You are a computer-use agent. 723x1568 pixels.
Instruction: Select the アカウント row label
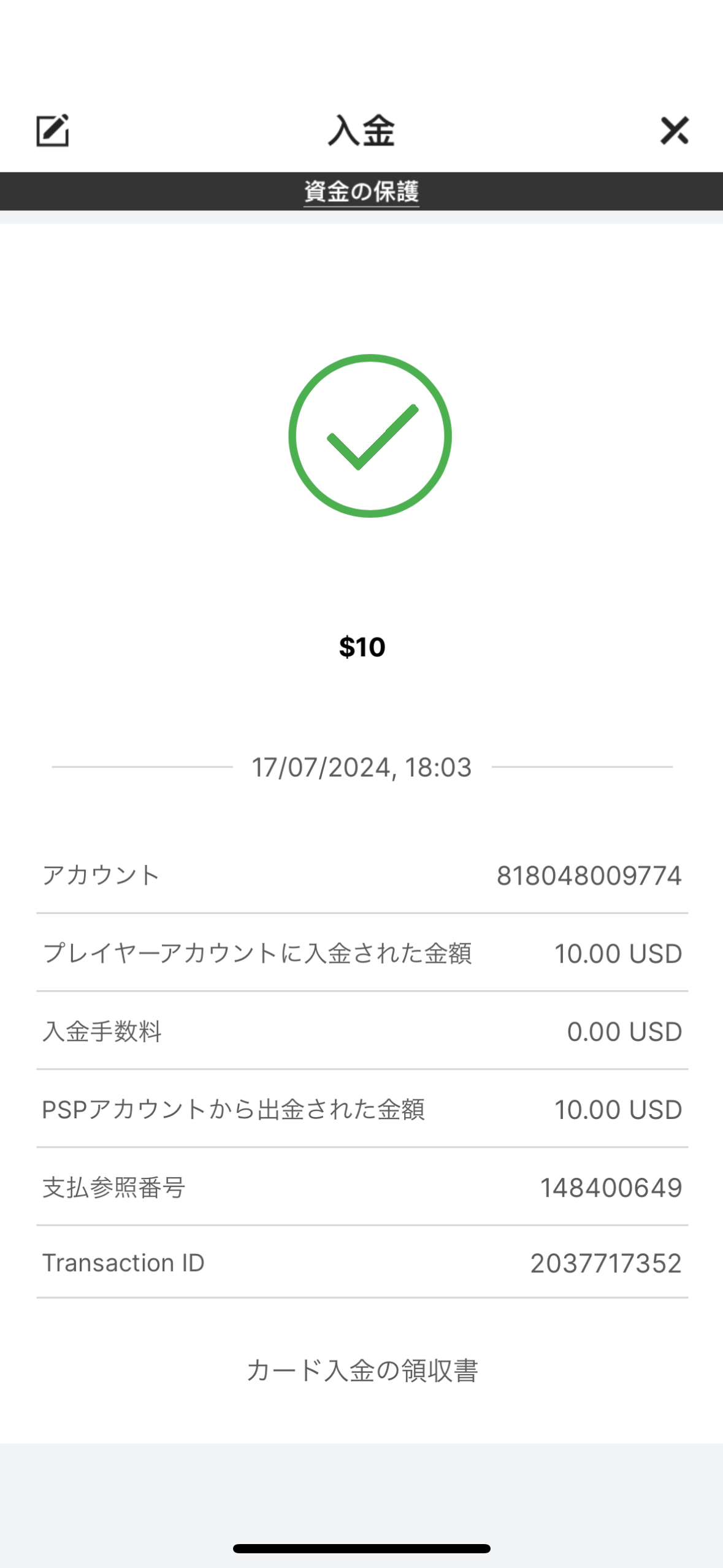[101, 875]
